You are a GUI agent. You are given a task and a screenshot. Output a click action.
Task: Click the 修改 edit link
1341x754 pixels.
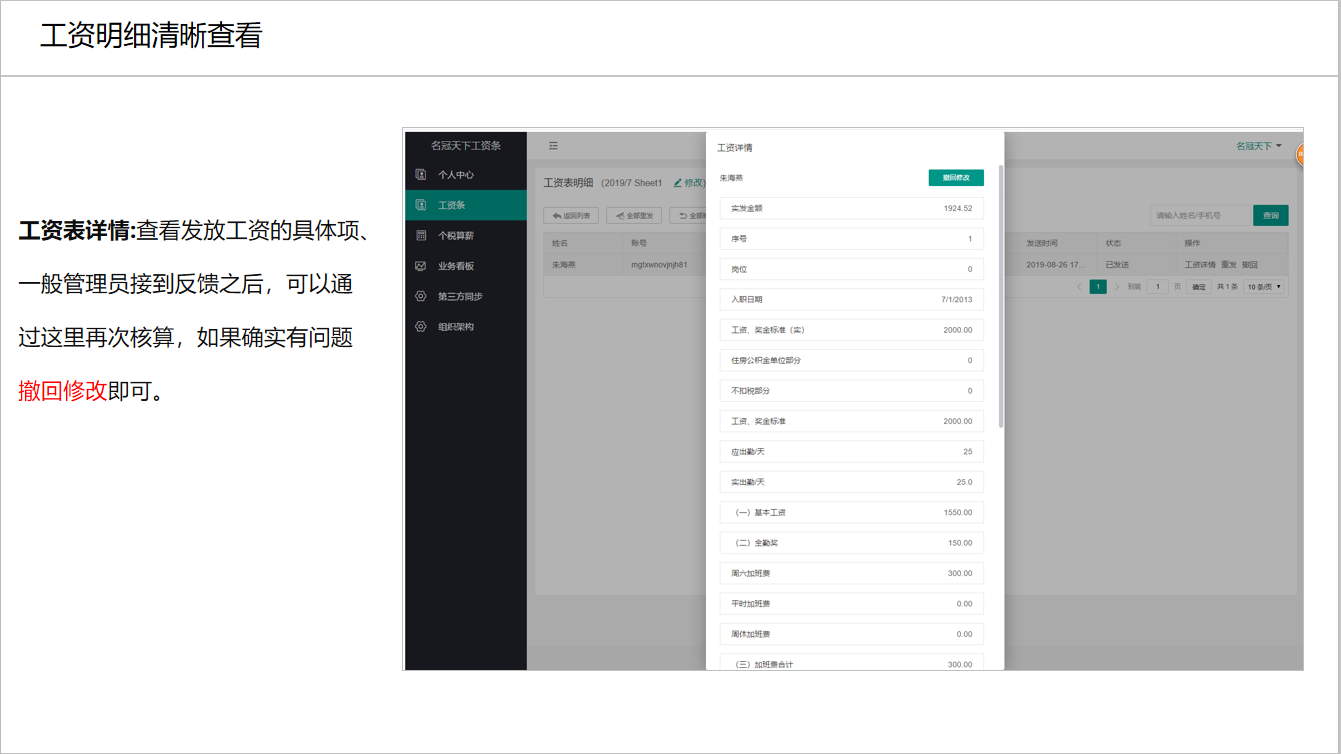[x=689, y=183]
